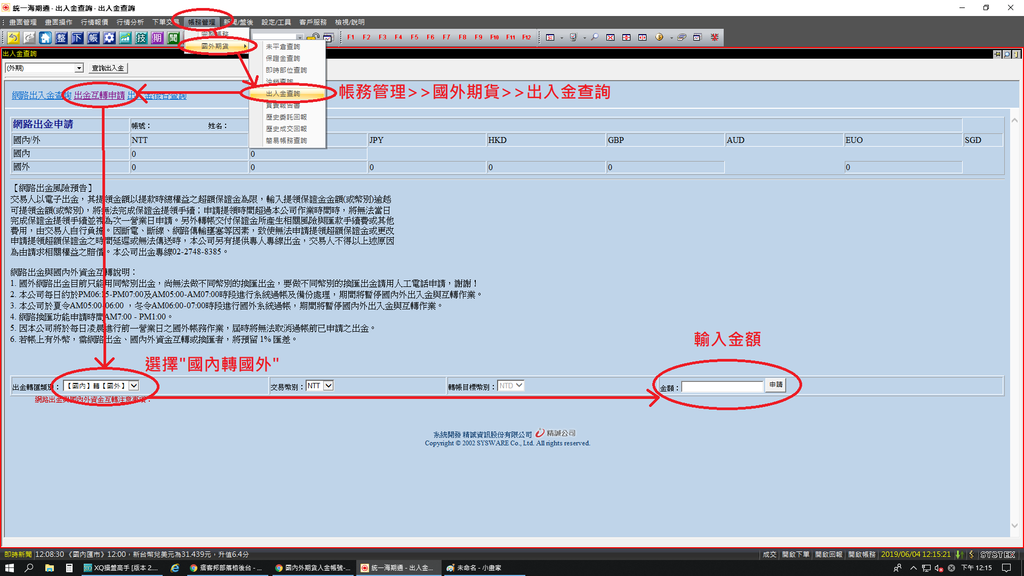The height and width of the screenshot is (576, 1024).
Task: Click the 期 futures toolbar icon
Action: (158, 38)
